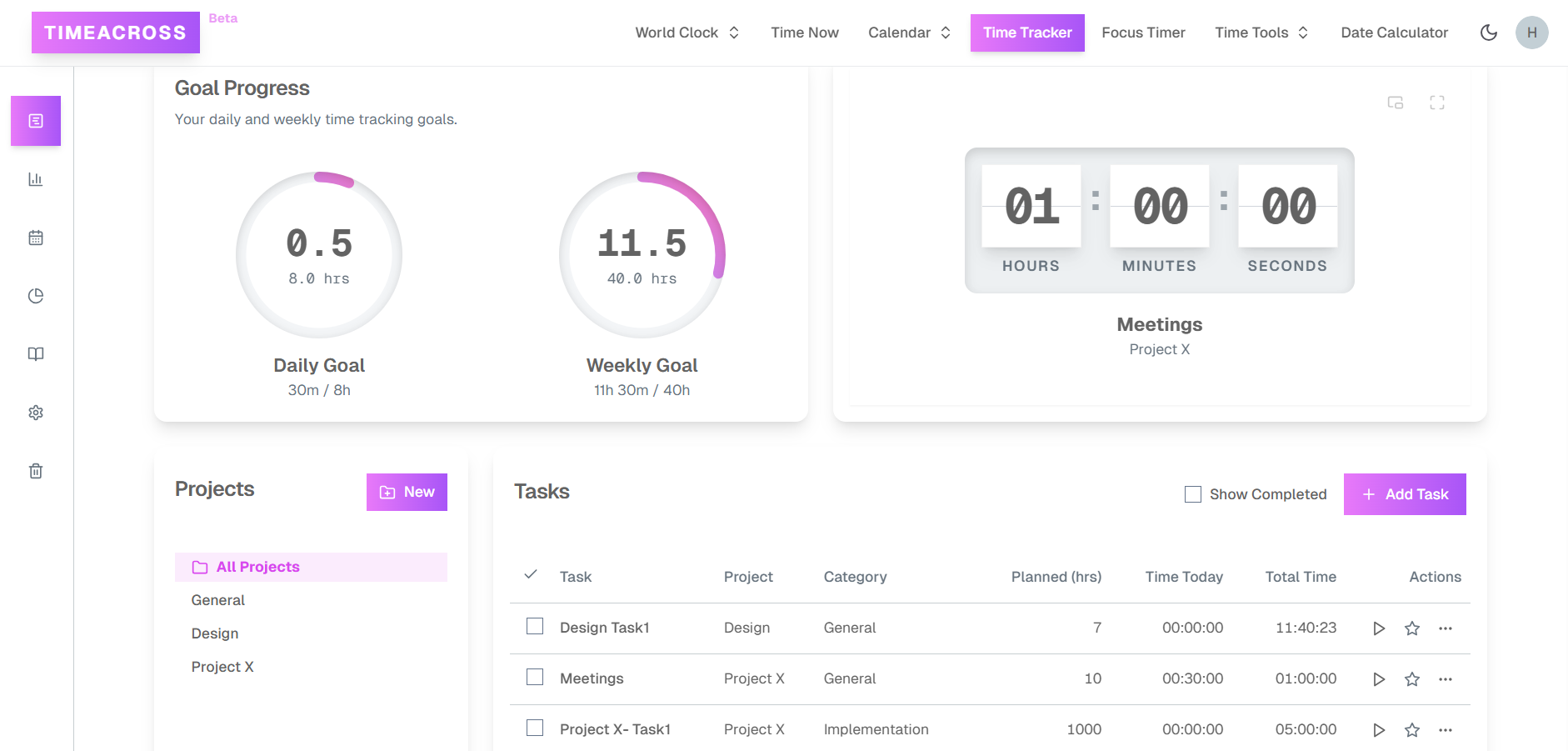This screenshot has height=751, width=1568.
Task: Check the Design Task1 checkbox
Action: tap(535, 626)
